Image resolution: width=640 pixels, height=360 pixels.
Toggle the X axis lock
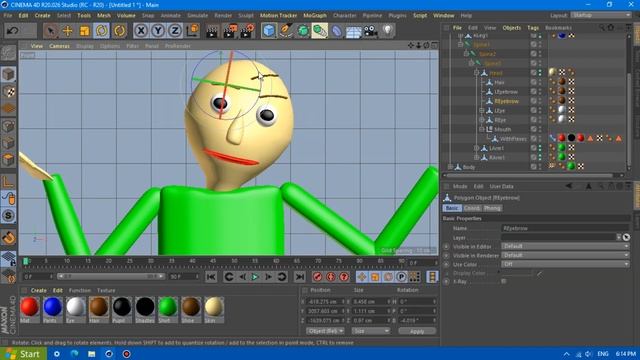click(141, 31)
